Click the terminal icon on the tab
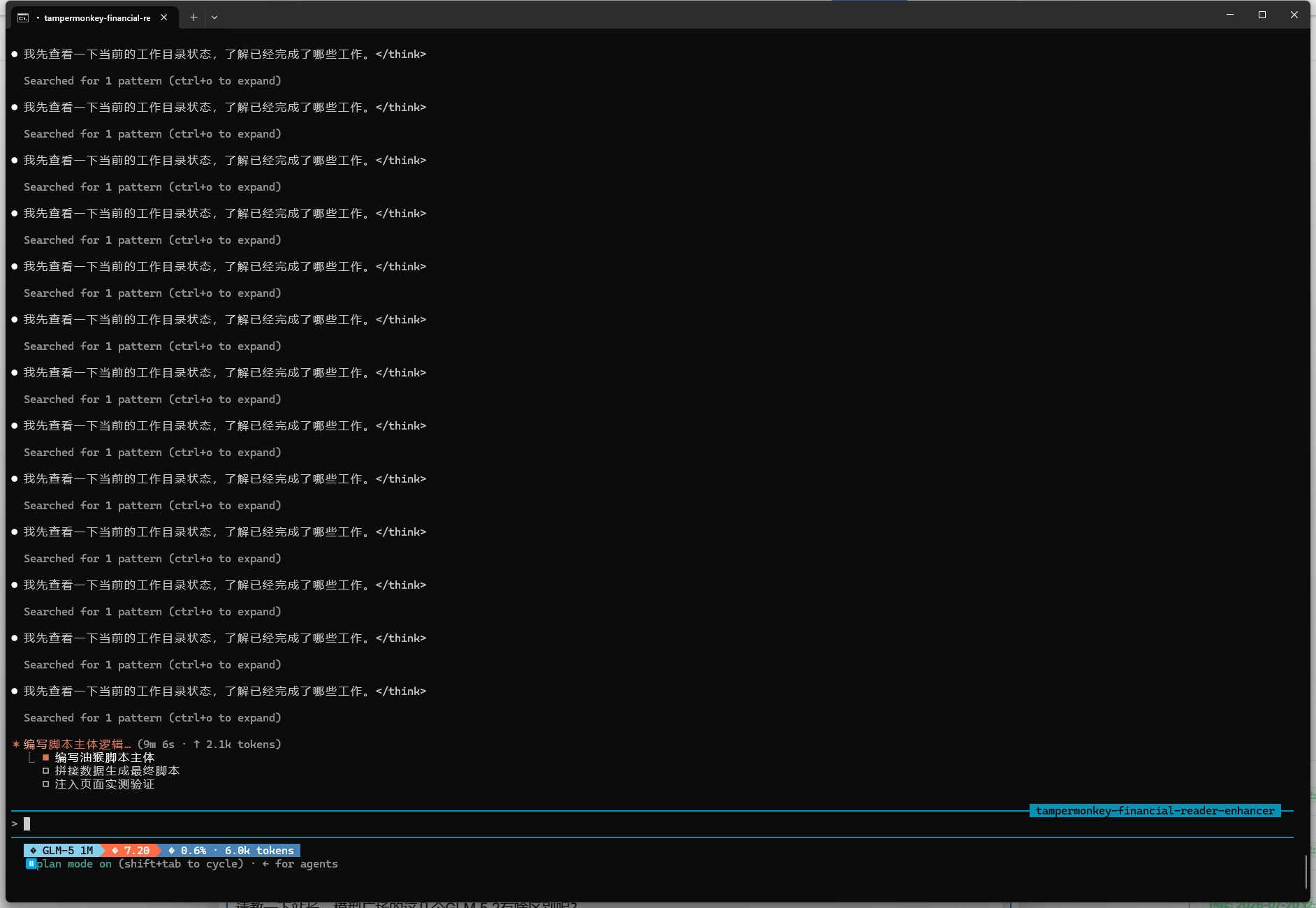This screenshot has height=908, width=1316. coord(23,17)
